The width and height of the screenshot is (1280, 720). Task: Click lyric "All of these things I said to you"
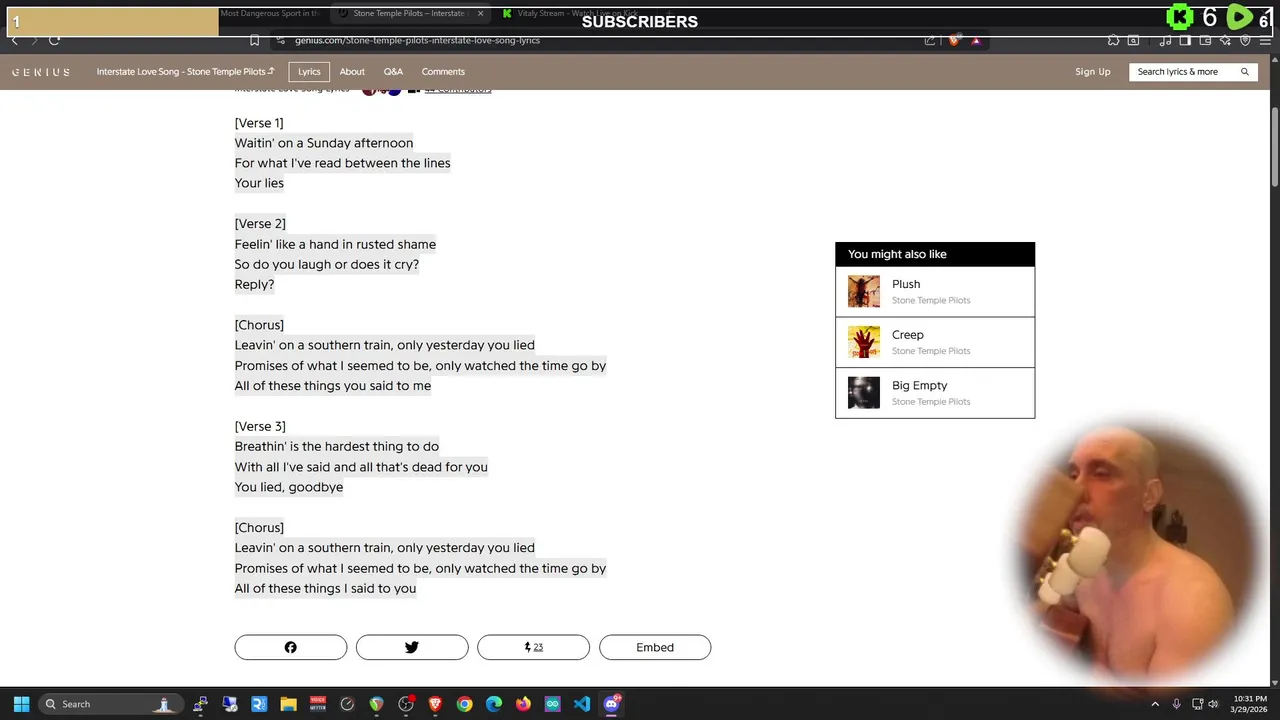point(325,589)
